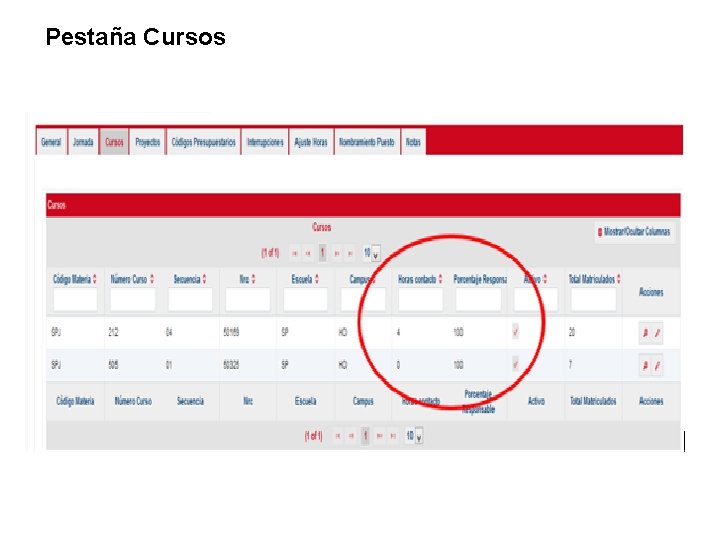Go to first page in bottom paginator
This screenshot has height=540, width=720.
click(x=338, y=436)
